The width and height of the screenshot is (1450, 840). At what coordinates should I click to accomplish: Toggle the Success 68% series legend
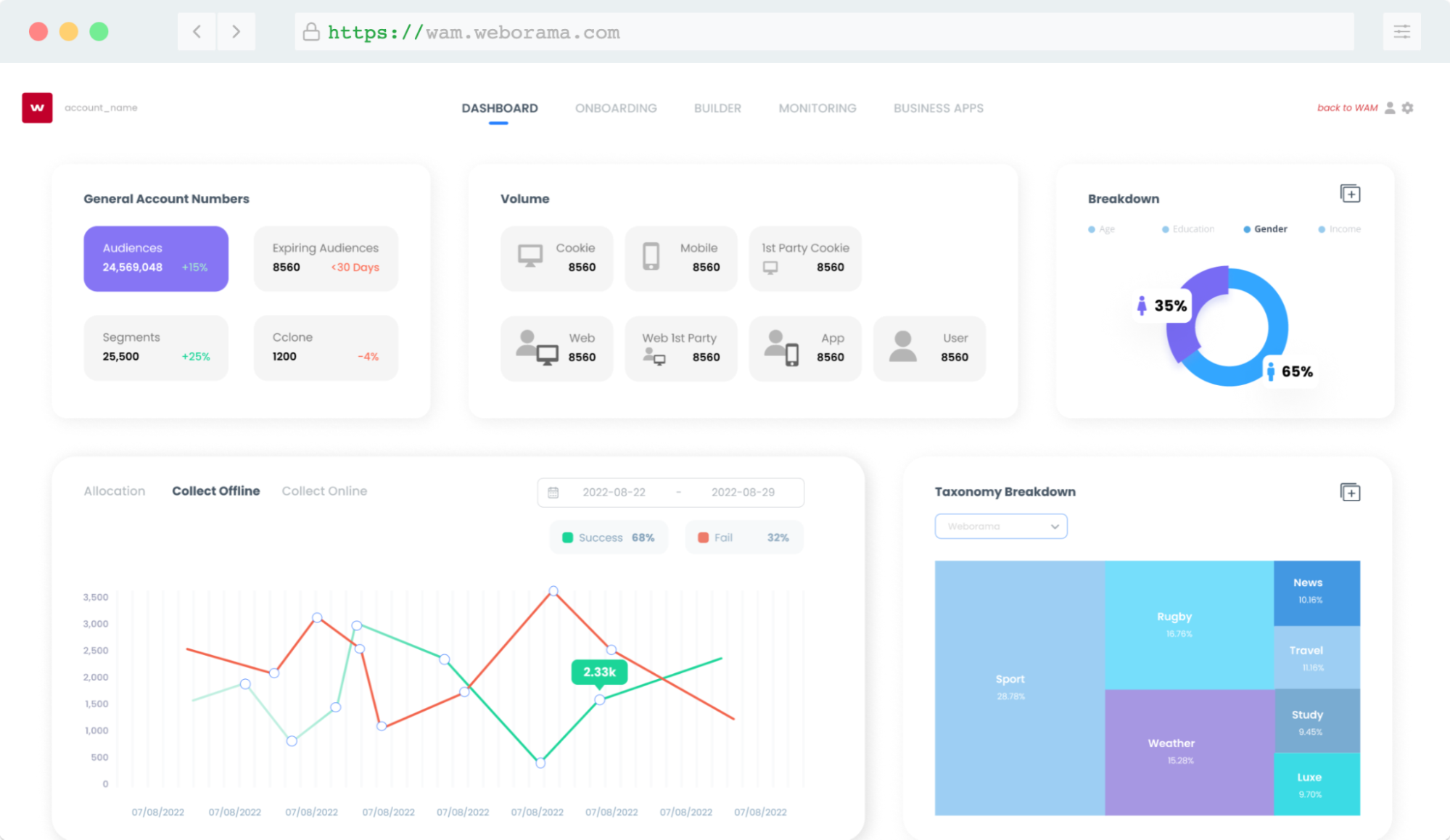[x=609, y=538]
